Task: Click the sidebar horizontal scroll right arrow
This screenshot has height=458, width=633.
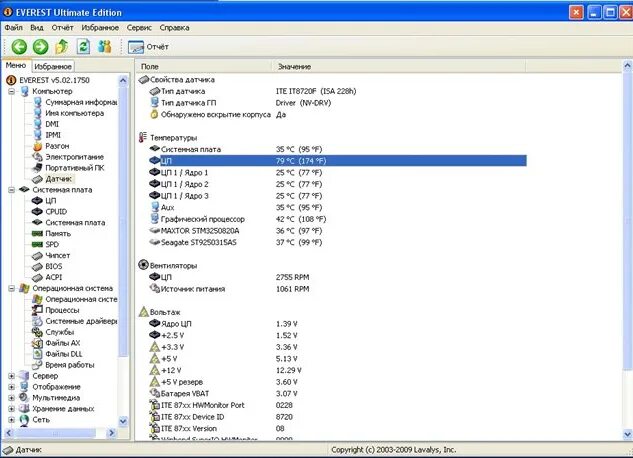Action: (x=112, y=433)
